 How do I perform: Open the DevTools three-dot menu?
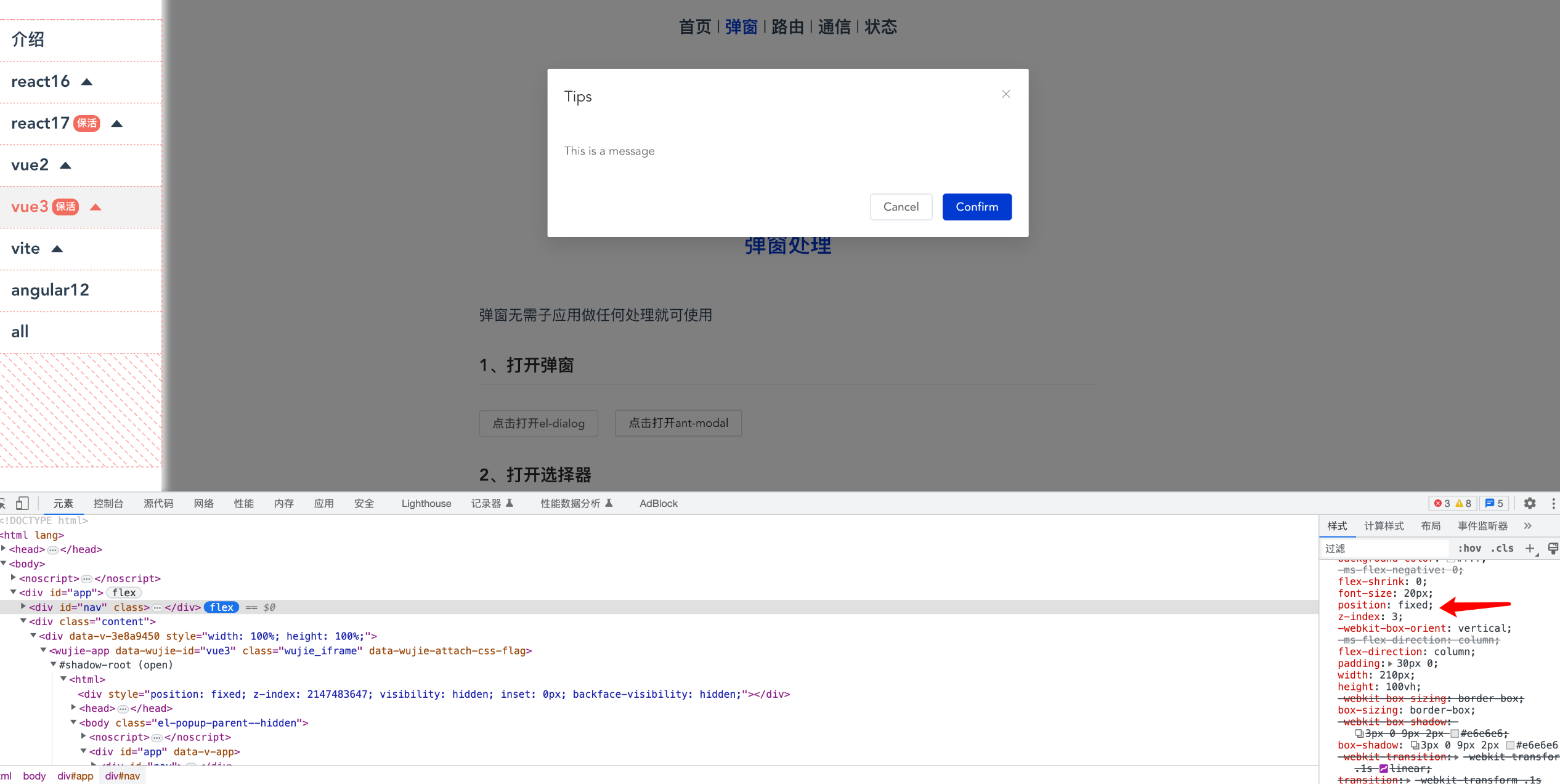[x=1554, y=503]
